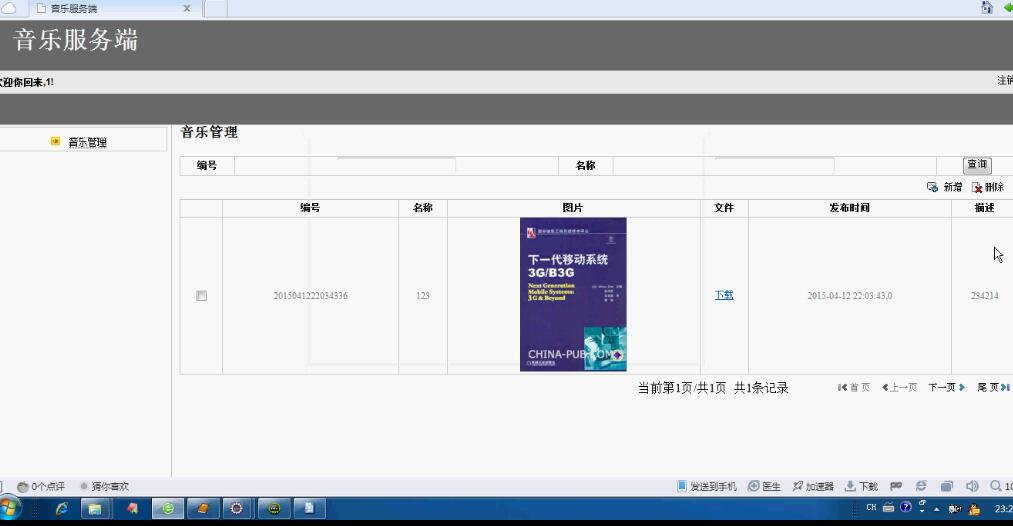Jump to last page via 尾页
This screenshot has width=1013, height=526.
(x=993, y=388)
